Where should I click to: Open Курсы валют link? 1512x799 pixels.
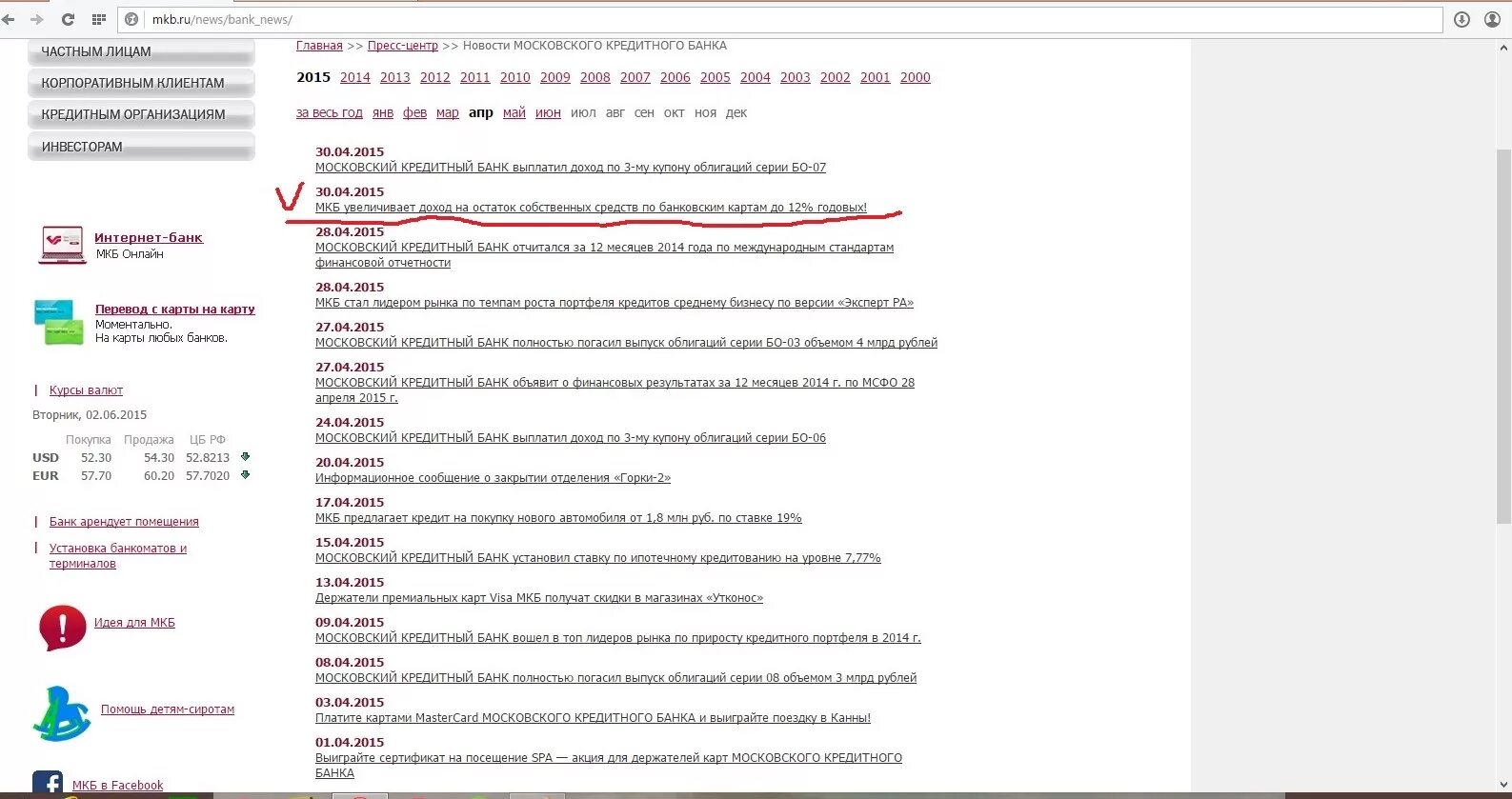tap(86, 390)
